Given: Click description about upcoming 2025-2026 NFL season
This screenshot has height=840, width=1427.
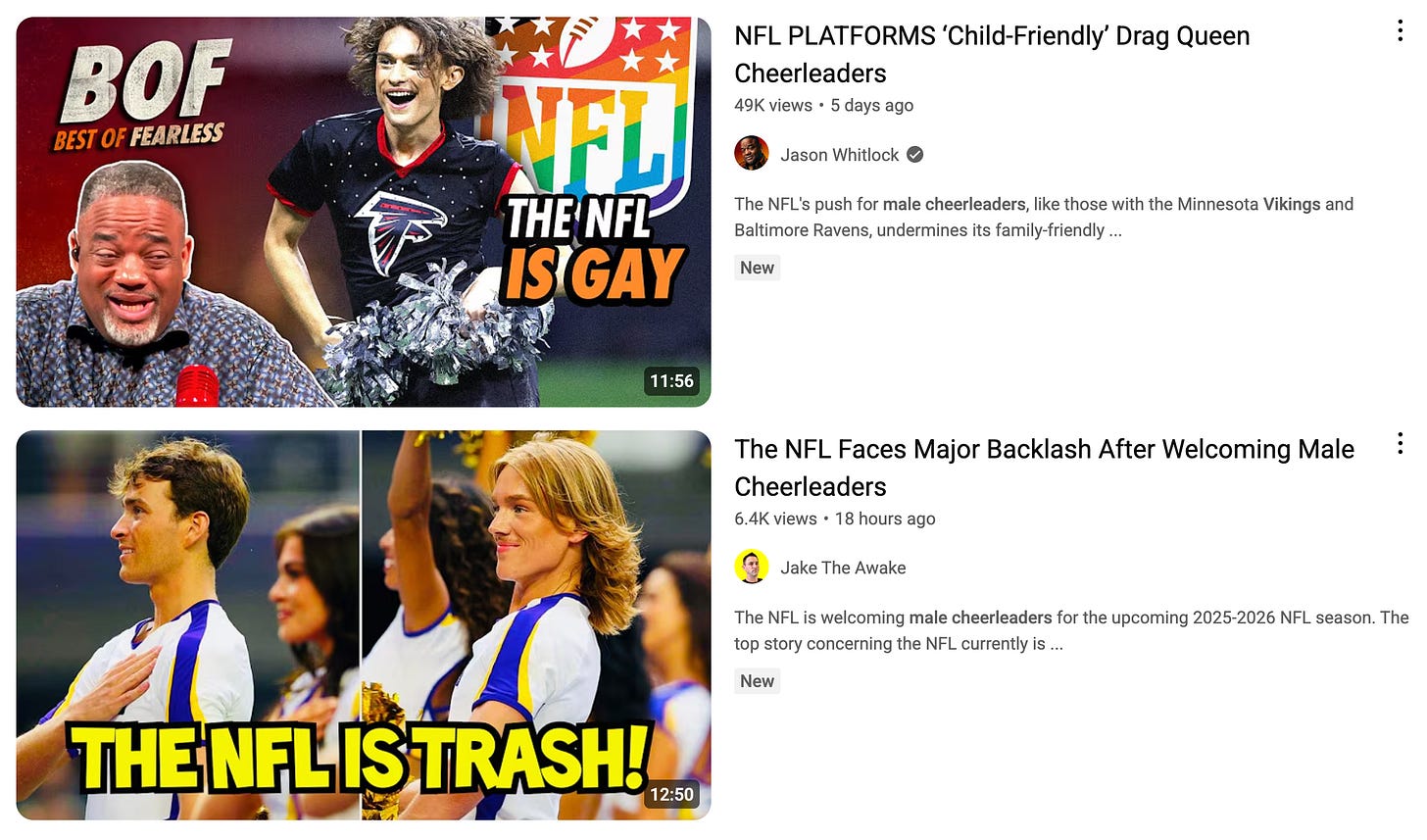Looking at the screenshot, I should [x=1071, y=630].
